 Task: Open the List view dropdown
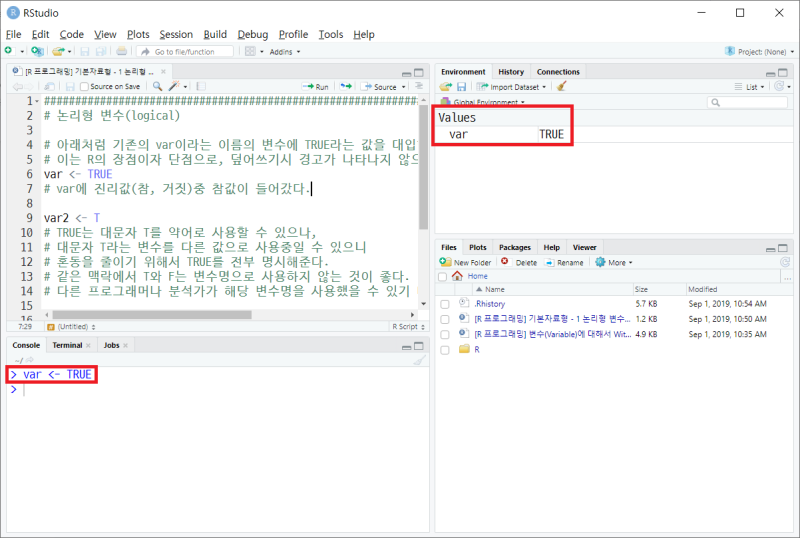(749, 87)
